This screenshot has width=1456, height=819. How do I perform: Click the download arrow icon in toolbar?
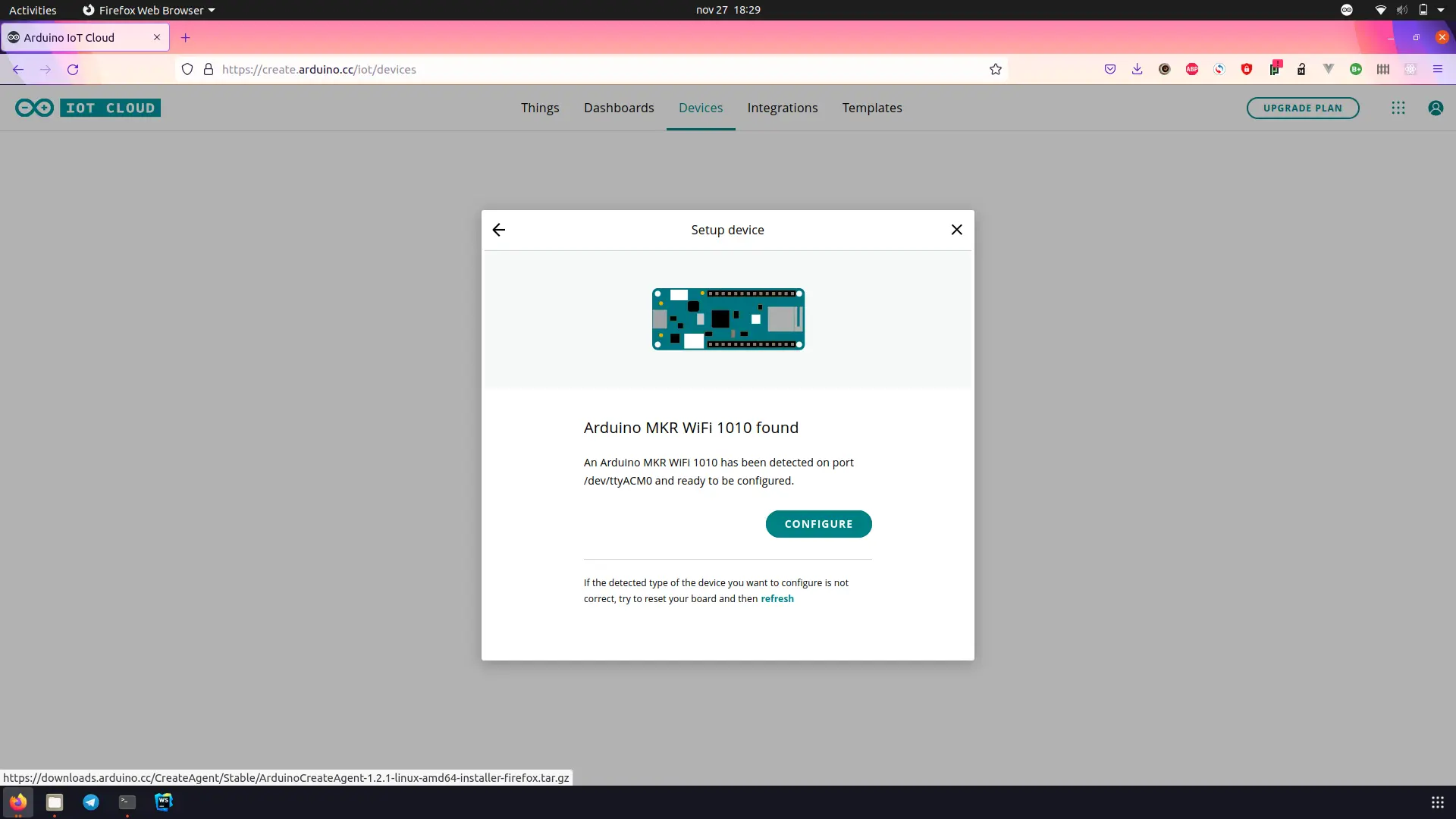1137,69
